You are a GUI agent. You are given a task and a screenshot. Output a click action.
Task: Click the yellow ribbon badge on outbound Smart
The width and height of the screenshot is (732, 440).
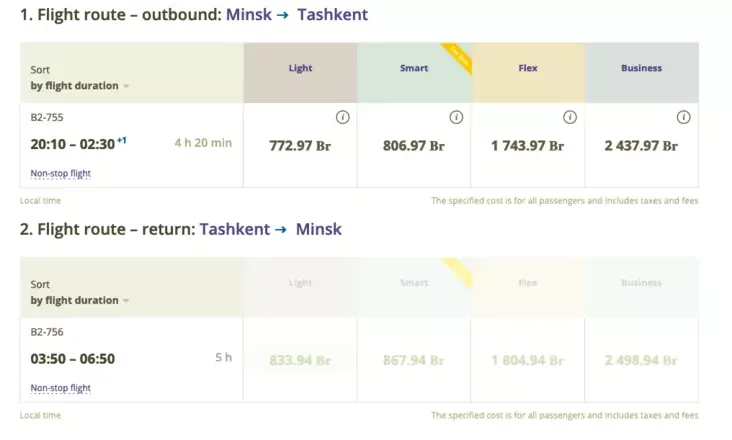pyautogui.click(x=459, y=57)
